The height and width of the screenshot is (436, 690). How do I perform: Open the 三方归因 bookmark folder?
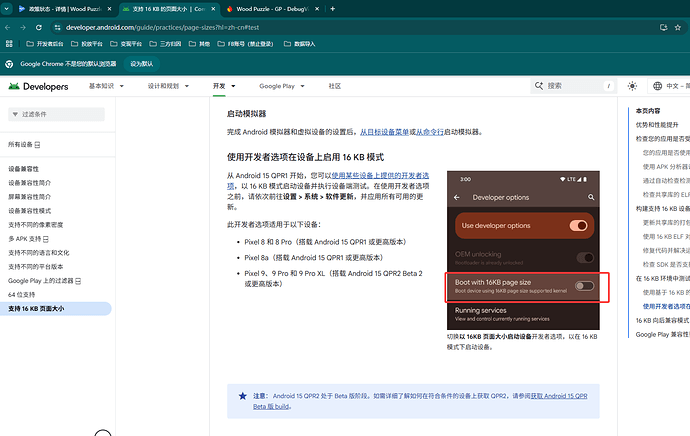[165, 44]
